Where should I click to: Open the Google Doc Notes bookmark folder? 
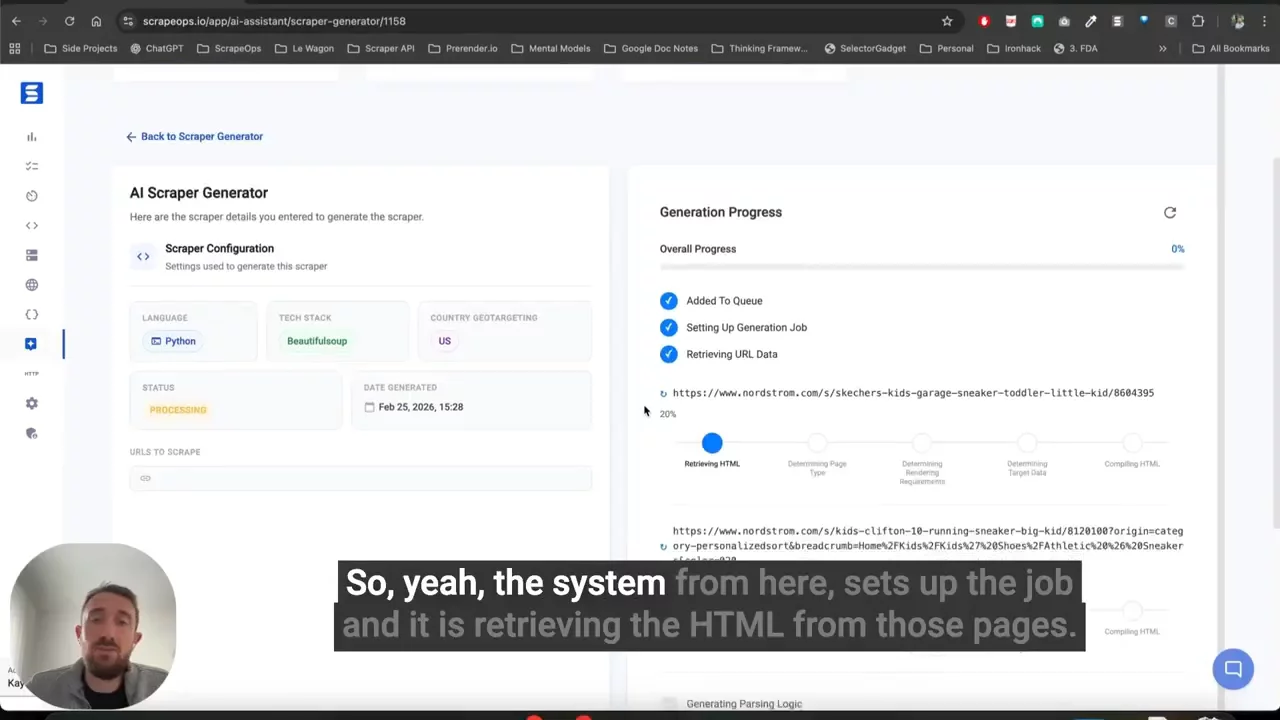tap(651, 48)
